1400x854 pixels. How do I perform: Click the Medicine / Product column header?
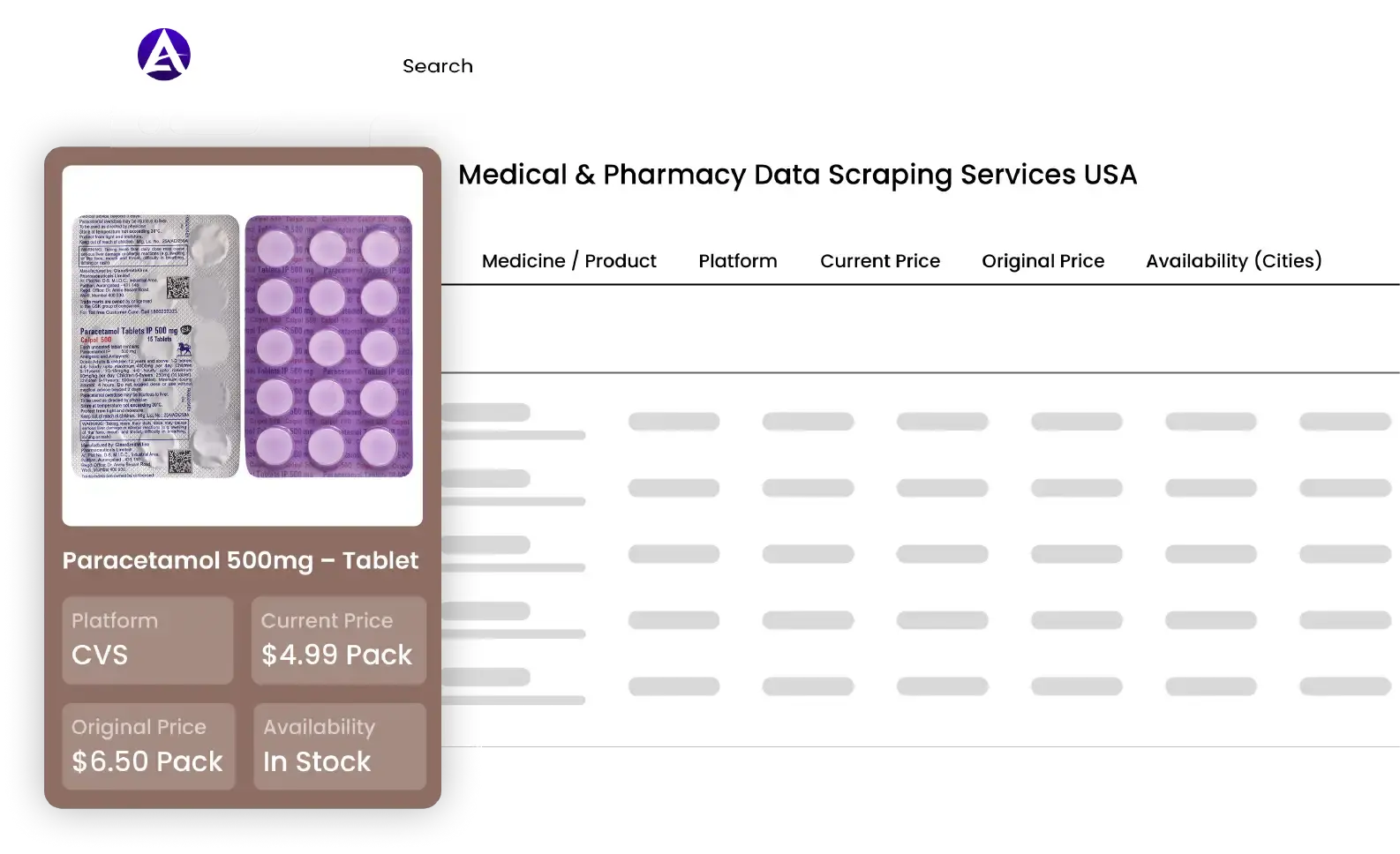[569, 261]
